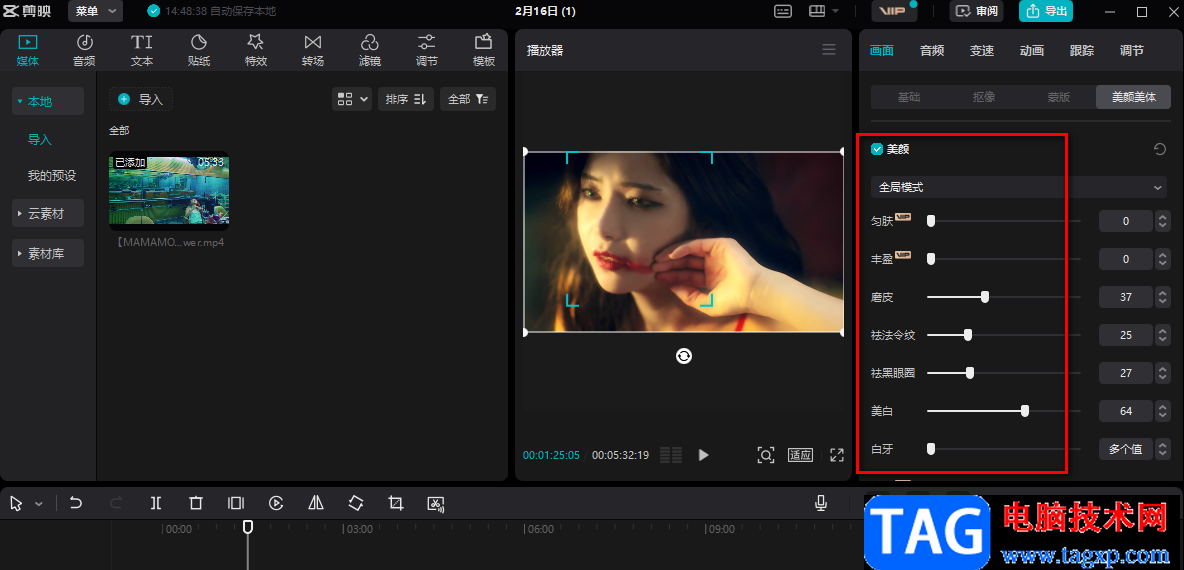The height and width of the screenshot is (570, 1184).
Task: Collapse the 本地 section
Action: point(48,101)
